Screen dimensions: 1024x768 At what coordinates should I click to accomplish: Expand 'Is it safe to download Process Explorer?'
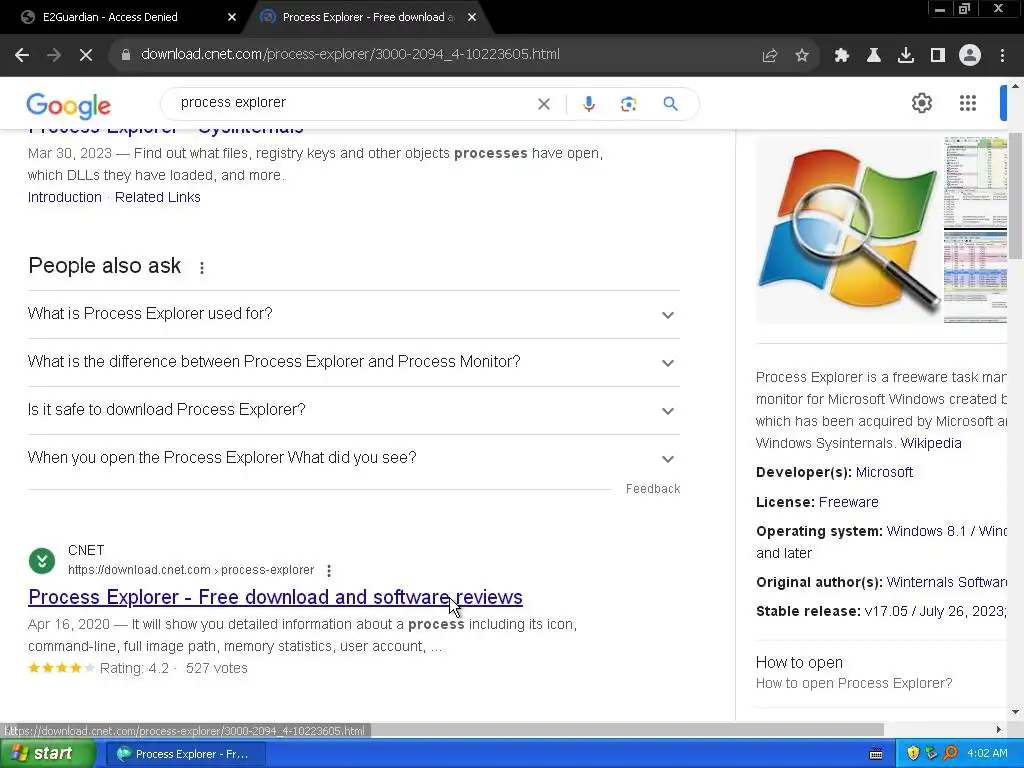[353, 410]
